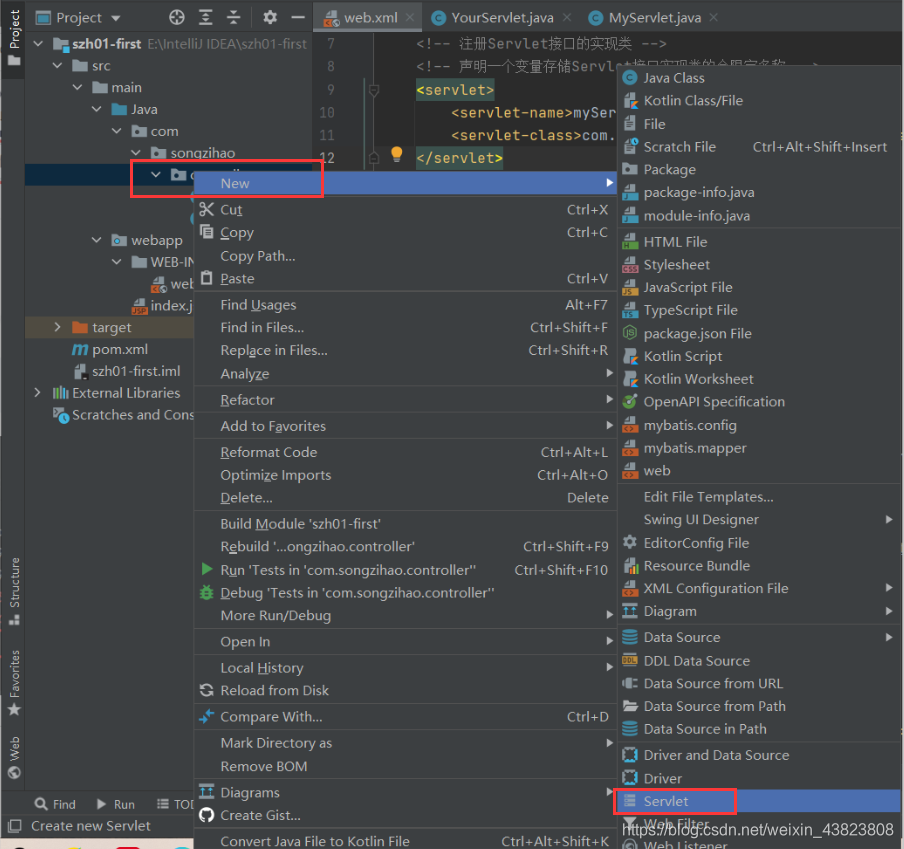This screenshot has width=904, height=849.
Task: Click the Cut scissors icon
Action: [206, 209]
